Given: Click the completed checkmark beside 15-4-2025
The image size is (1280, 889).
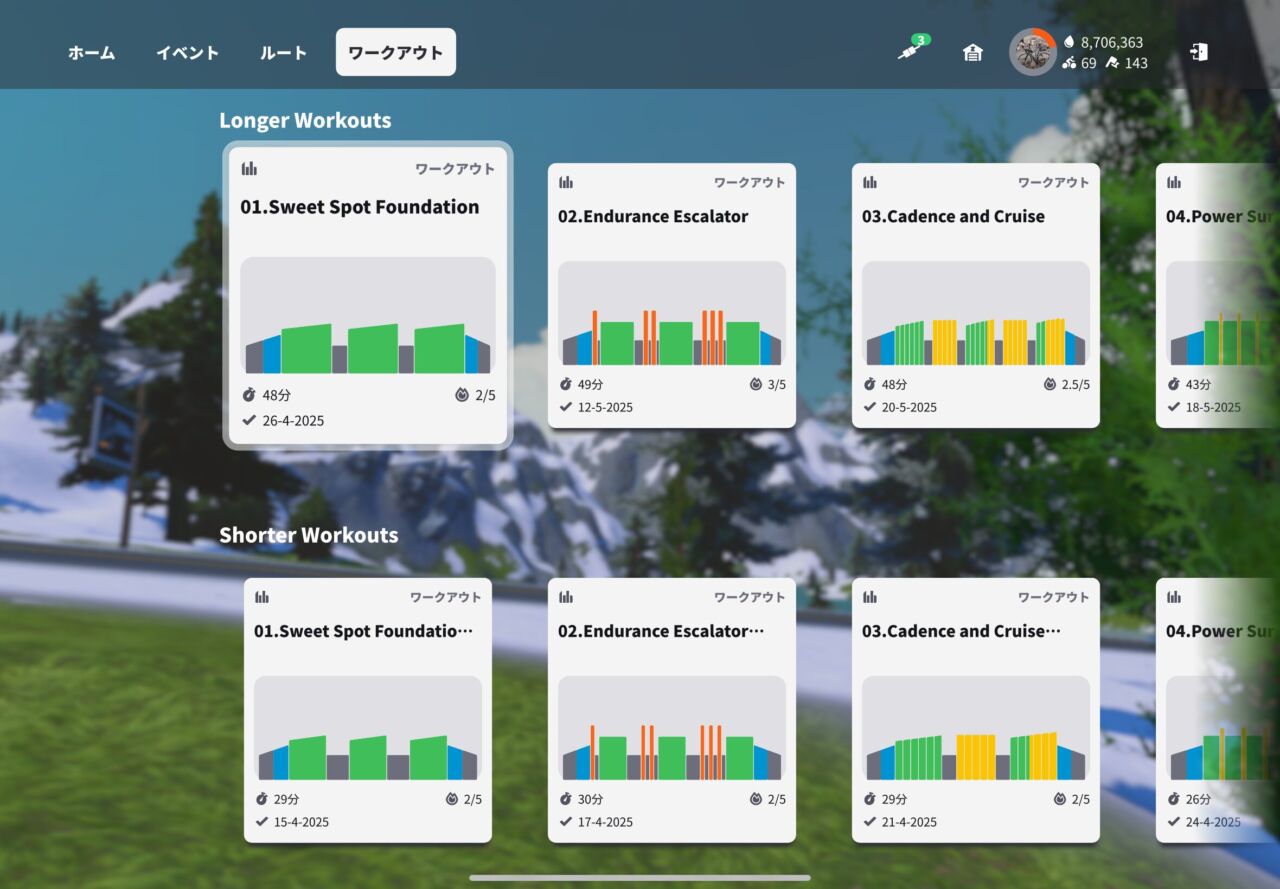Looking at the screenshot, I should [262, 822].
